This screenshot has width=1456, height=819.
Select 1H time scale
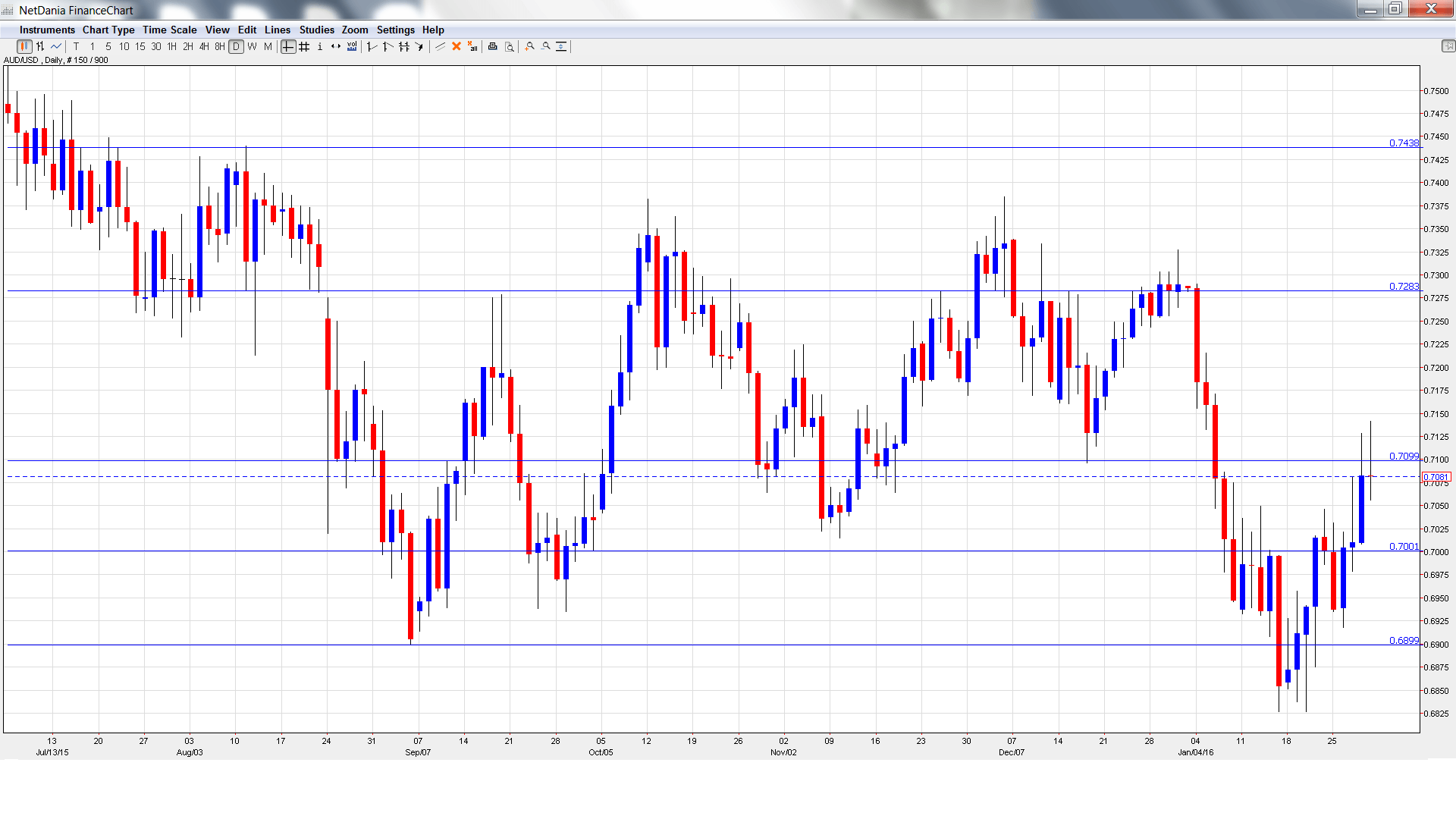click(x=172, y=47)
